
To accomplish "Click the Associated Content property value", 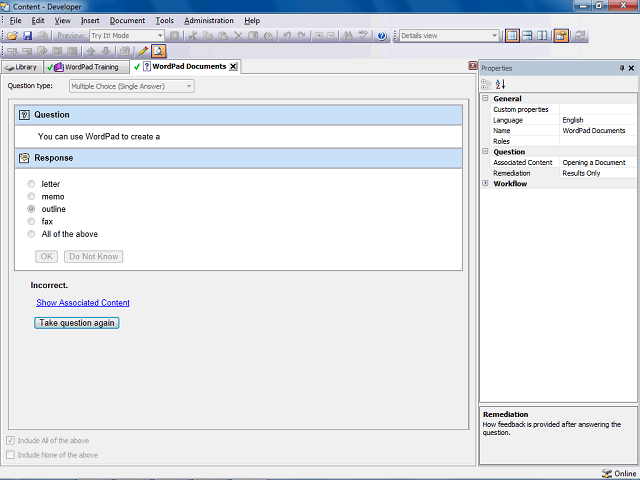I will (x=598, y=162).
